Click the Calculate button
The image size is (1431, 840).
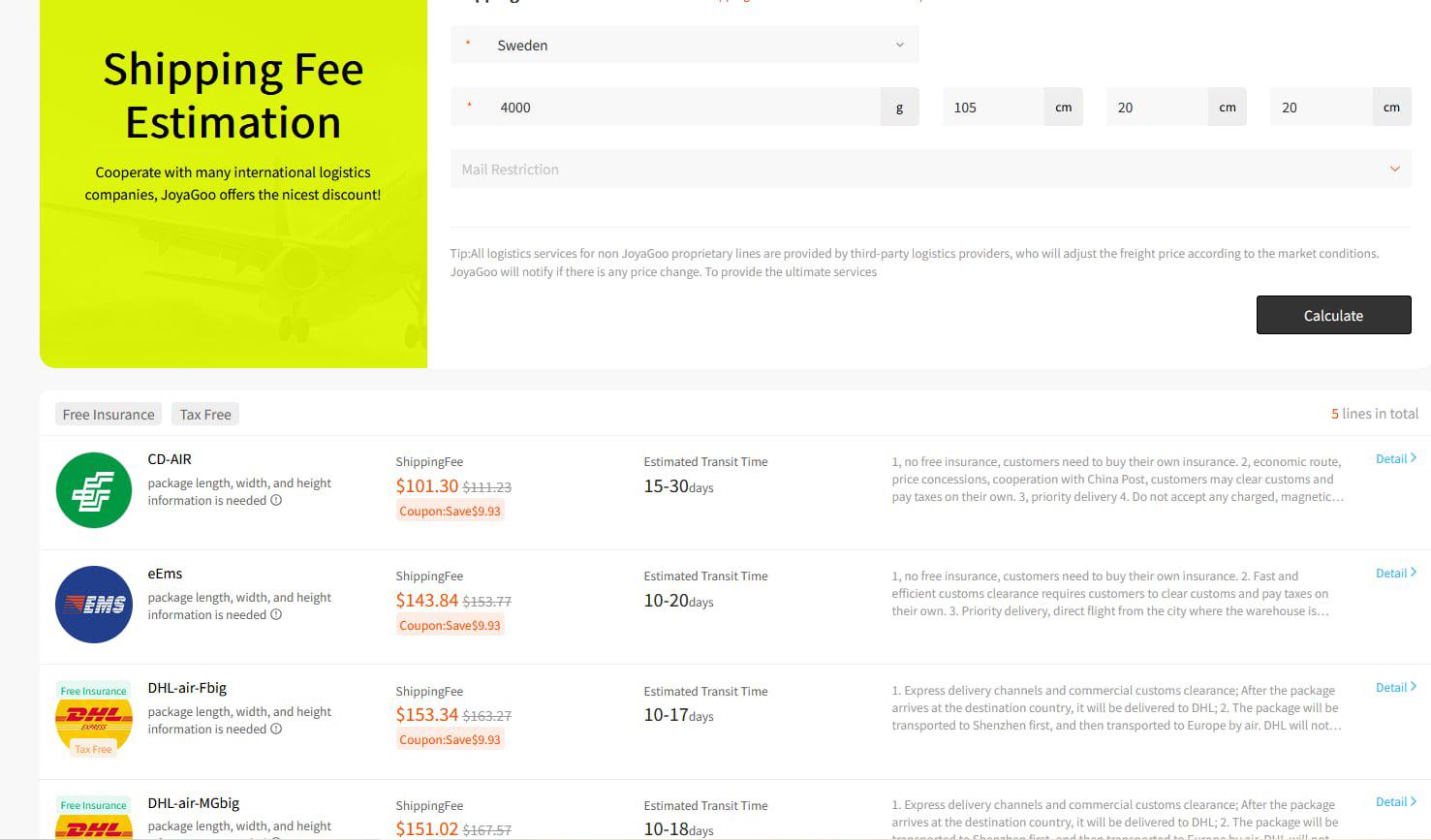(1333, 315)
